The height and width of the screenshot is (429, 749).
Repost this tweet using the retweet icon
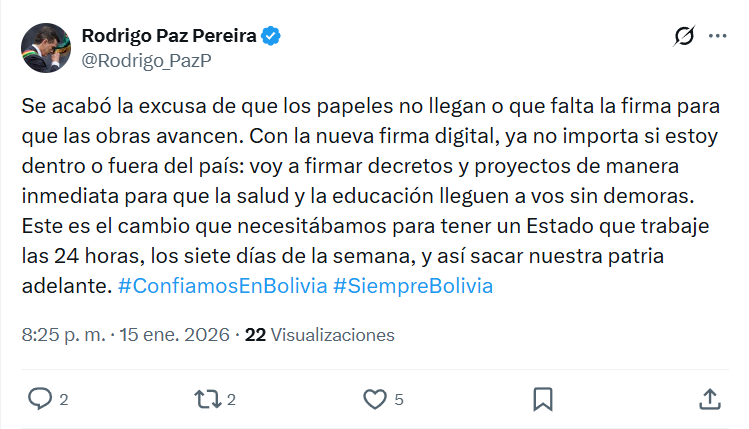click(x=207, y=399)
